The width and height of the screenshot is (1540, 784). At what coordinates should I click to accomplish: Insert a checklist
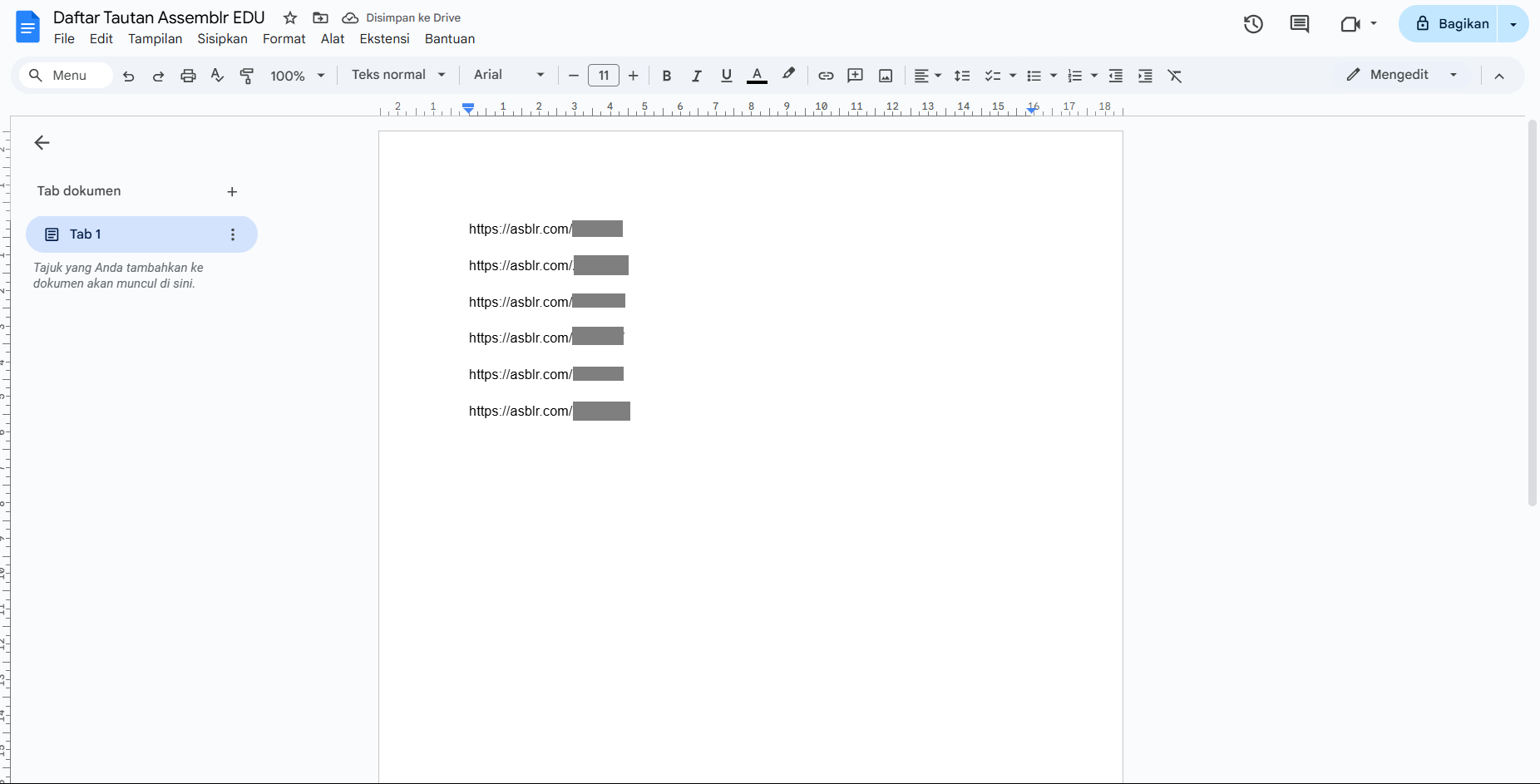point(992,76)
